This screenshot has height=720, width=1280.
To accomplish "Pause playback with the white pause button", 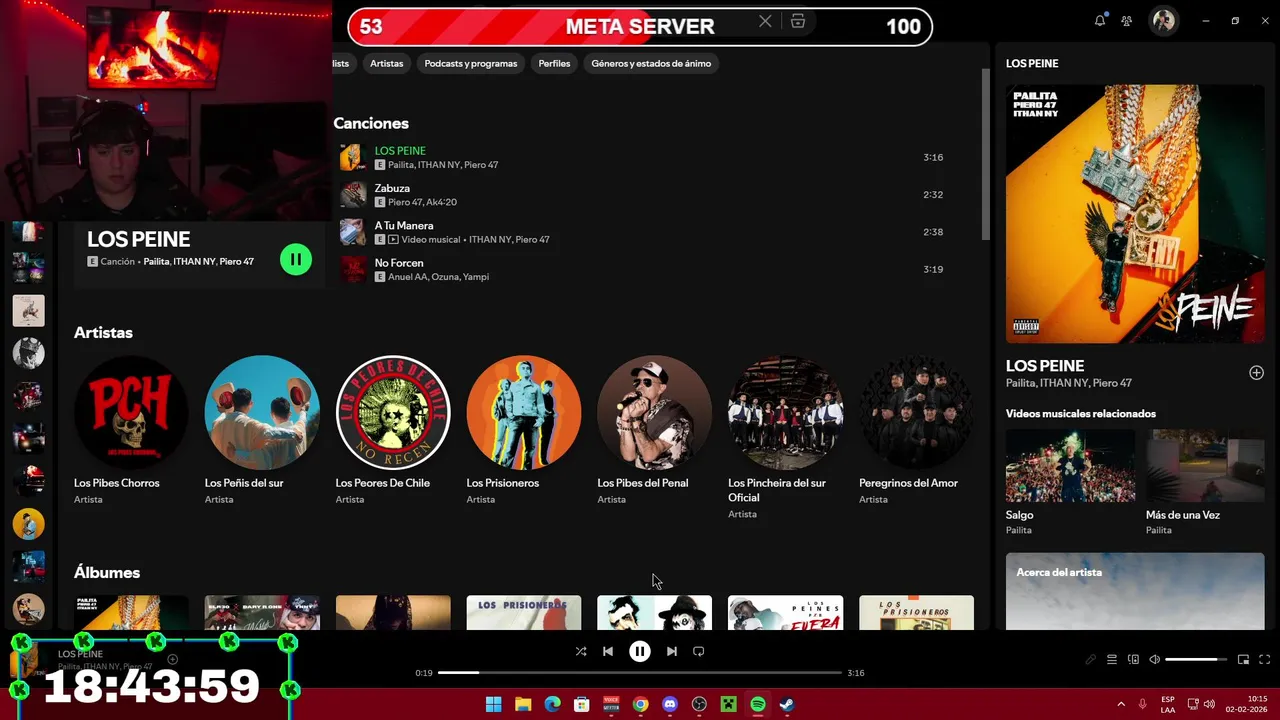I will 640,651.
